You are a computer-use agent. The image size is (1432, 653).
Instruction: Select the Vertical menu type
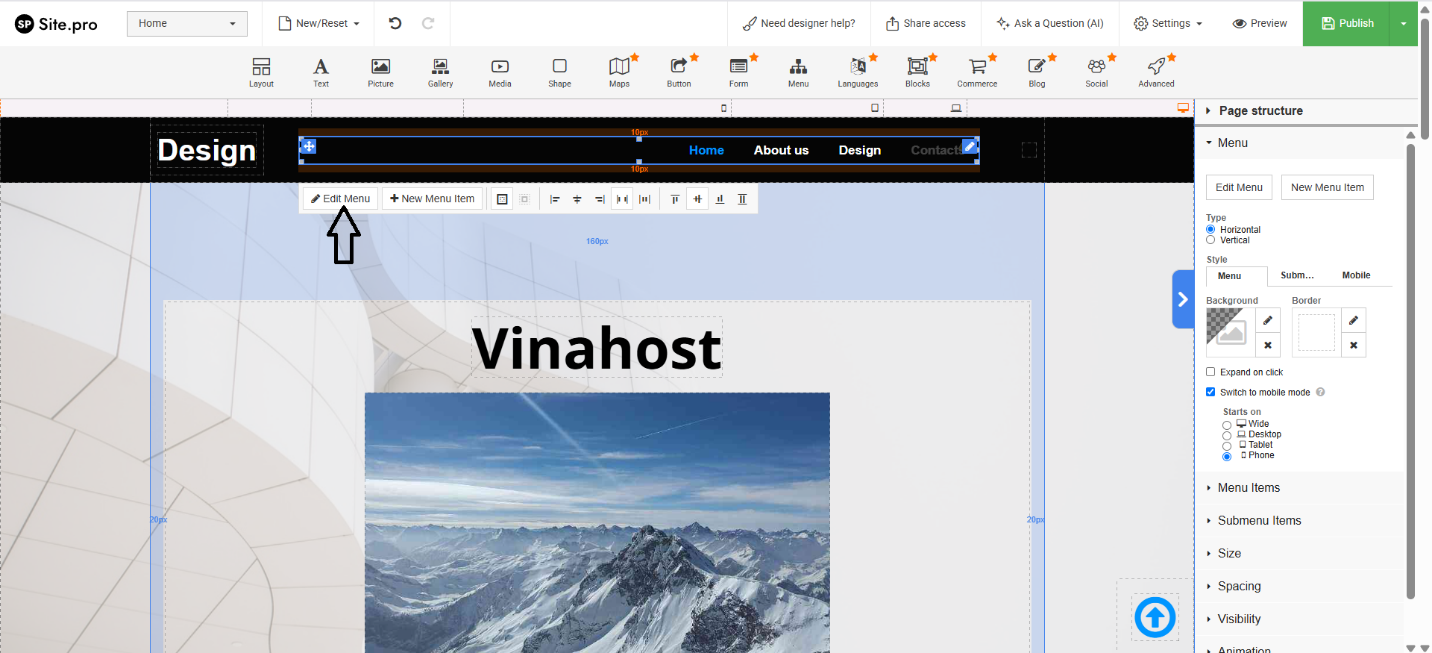tap(1211, 240)
